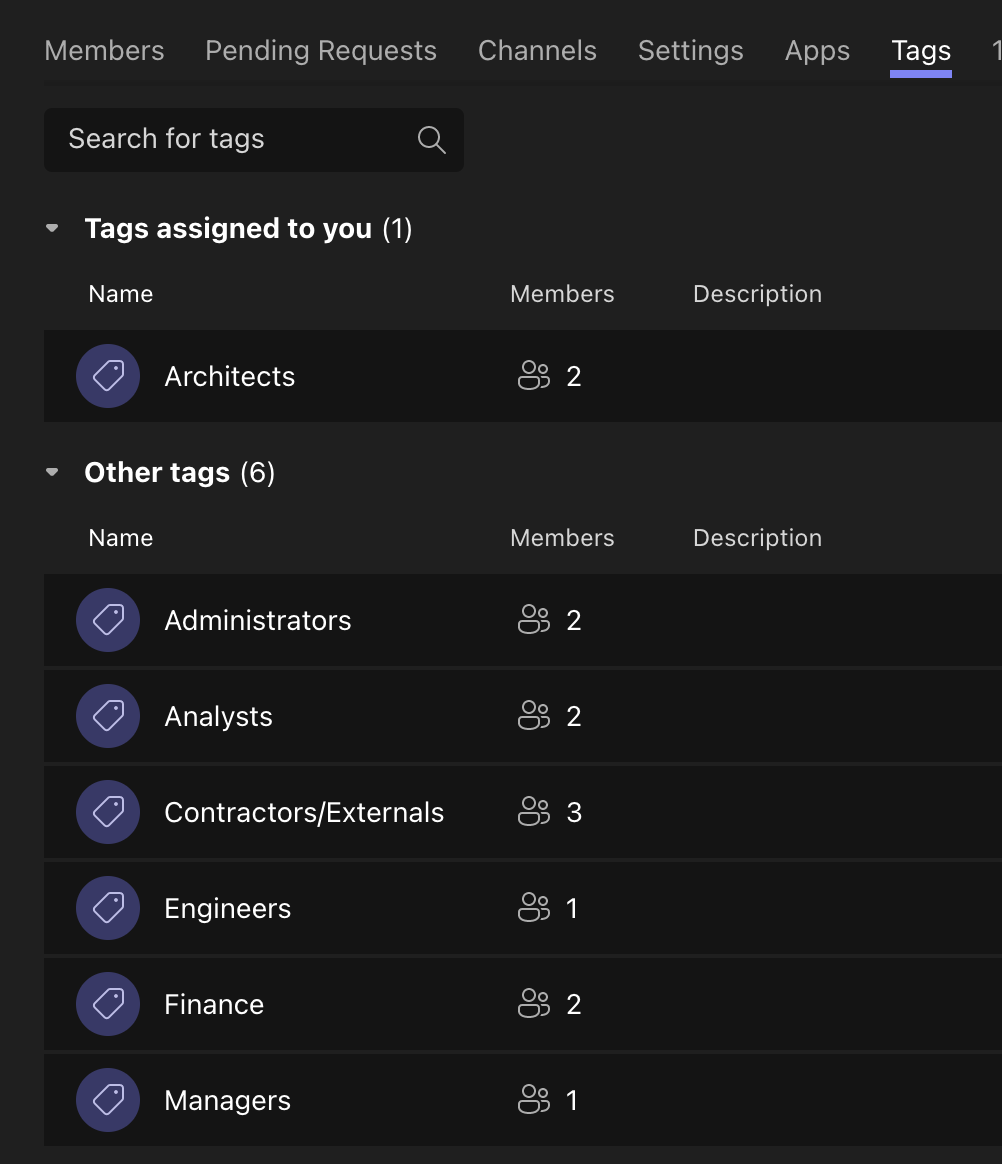Click the Architects tag icon
1002x1164 pixels.
tap(108, 376)
